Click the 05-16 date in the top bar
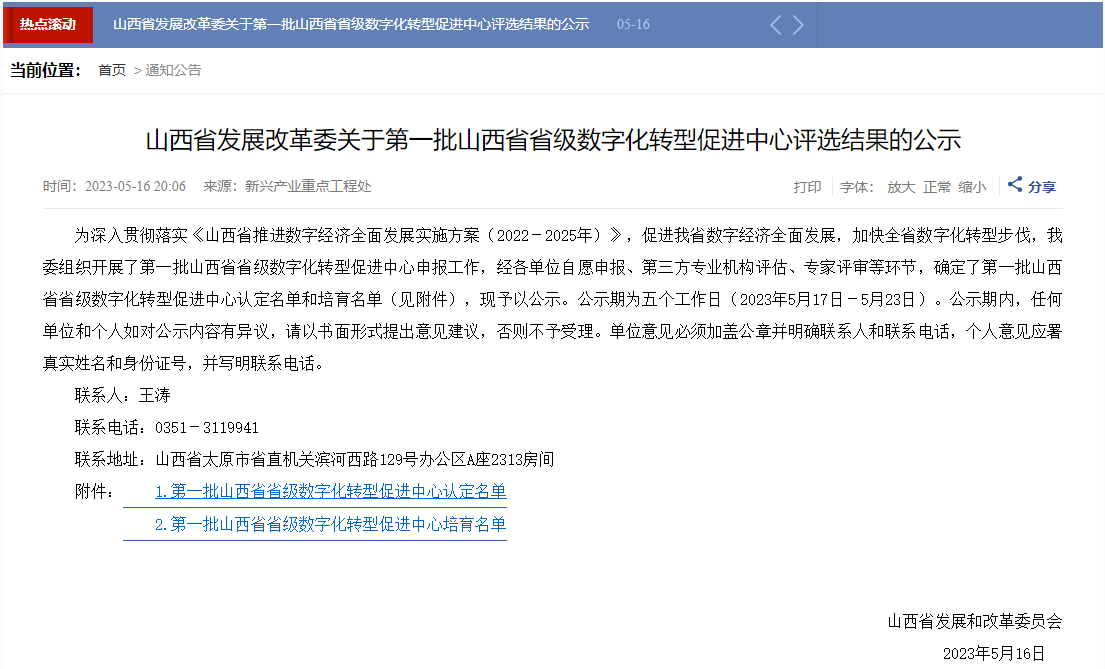The width and height of the screenshot is (1105, 669). (633, 24)
